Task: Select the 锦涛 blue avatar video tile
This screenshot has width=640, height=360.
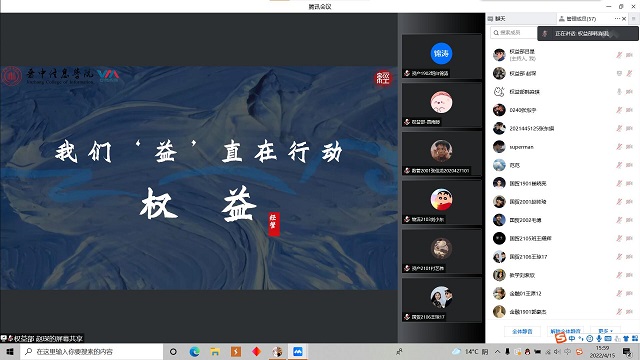Action: 441,56
